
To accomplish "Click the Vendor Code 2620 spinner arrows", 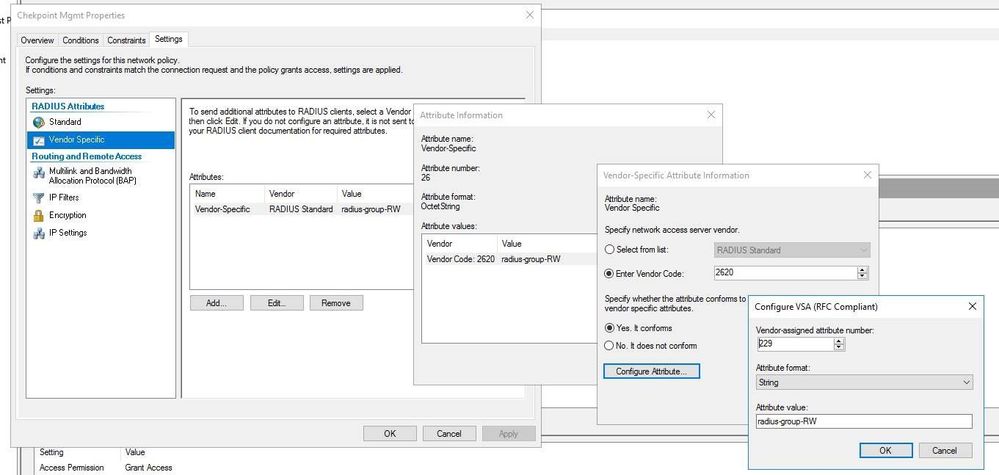I will [x=863, y=273].
